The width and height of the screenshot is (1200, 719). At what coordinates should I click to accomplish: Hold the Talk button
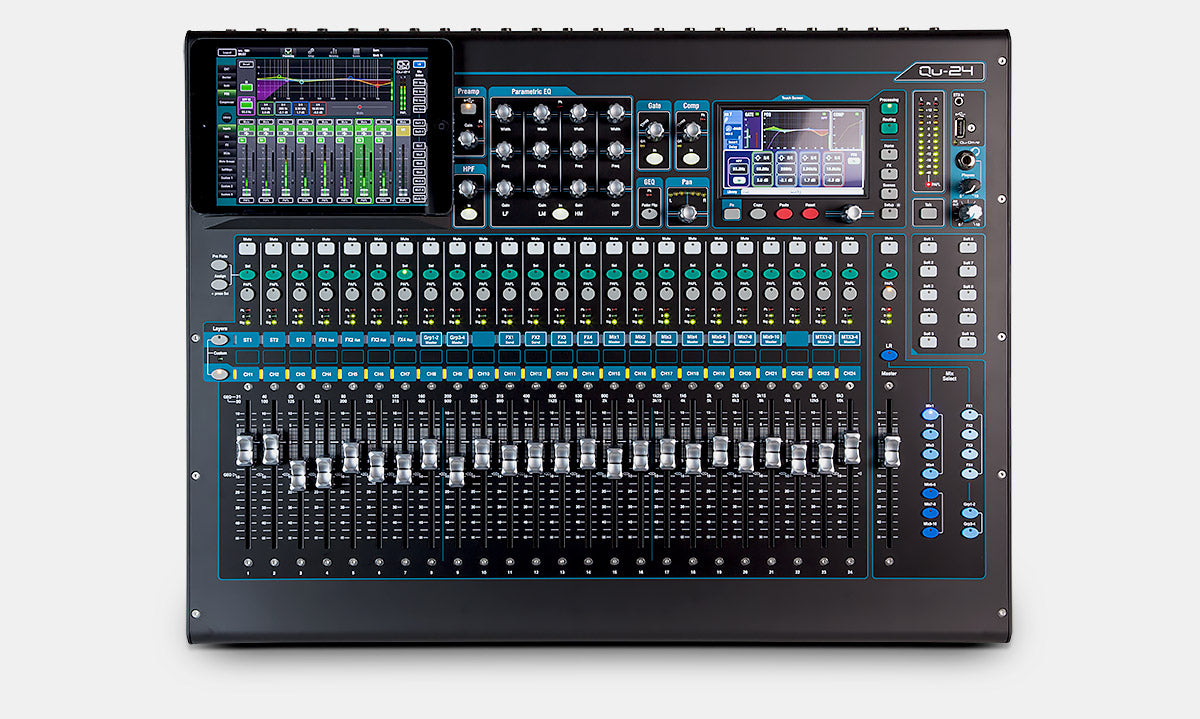[929, 212]
